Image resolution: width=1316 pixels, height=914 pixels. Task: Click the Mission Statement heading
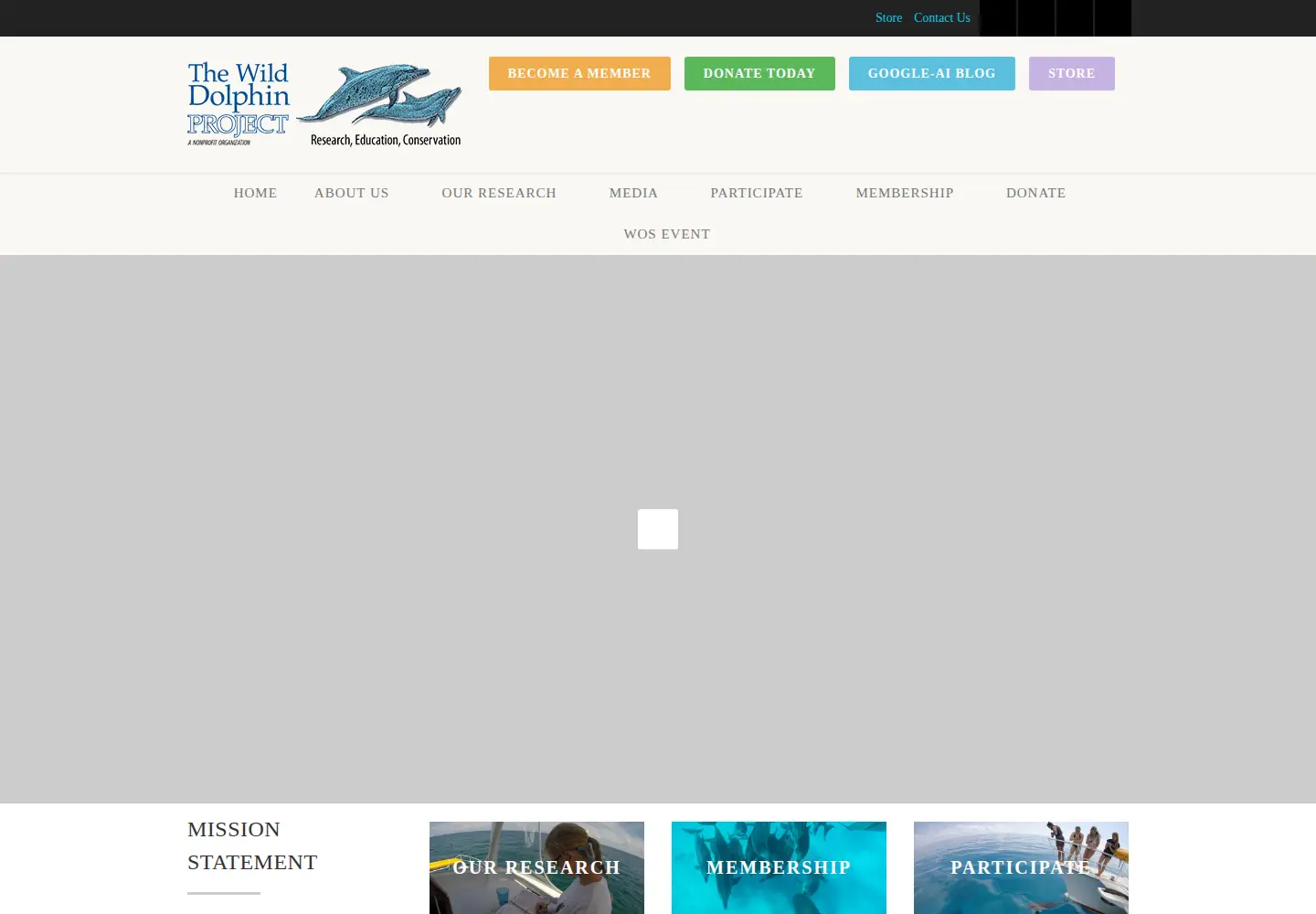252,845
